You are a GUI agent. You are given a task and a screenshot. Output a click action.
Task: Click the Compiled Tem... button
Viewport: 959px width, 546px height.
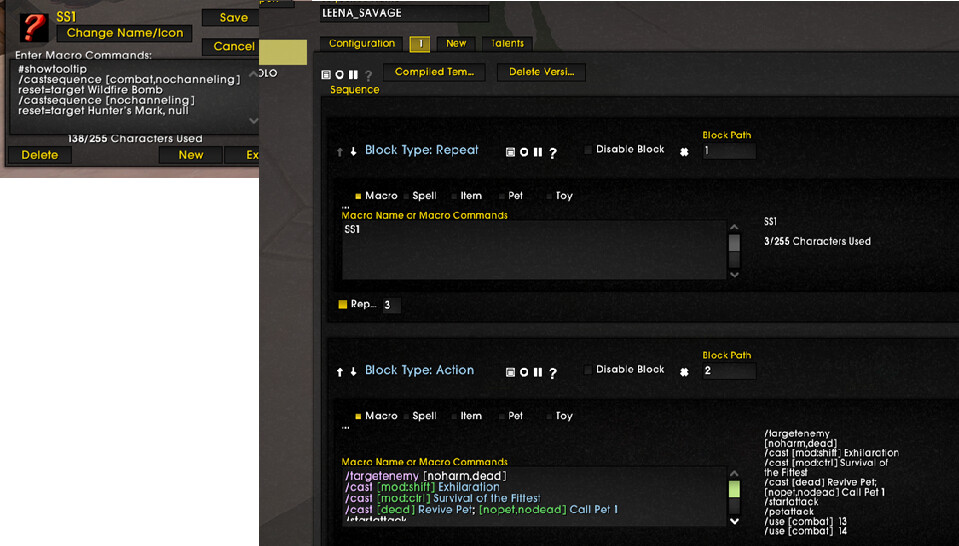pyautogui.click(x=434, y=72)
